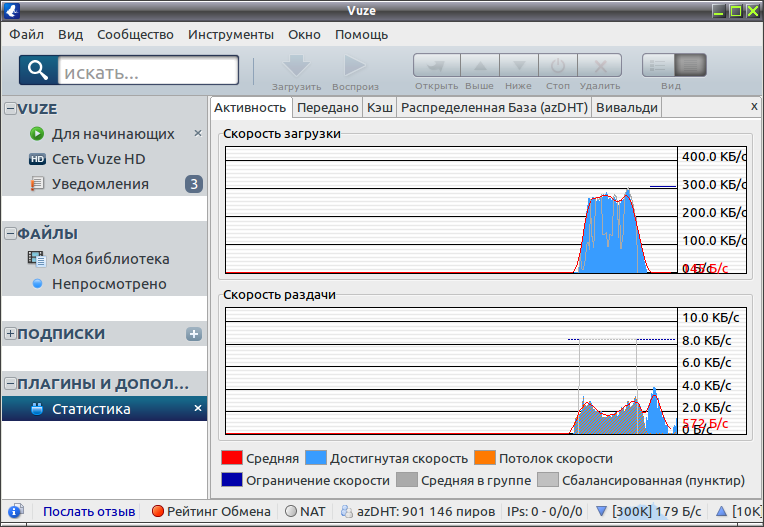The image size is (764, 527).
Task: Click the NAT status indicator
Action: click(305, 511)
